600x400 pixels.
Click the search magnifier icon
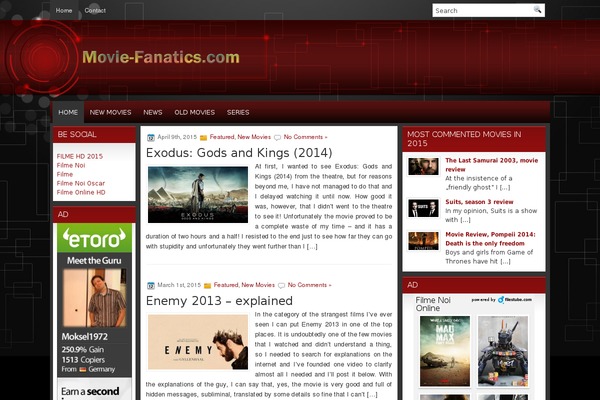click(538, 10)
